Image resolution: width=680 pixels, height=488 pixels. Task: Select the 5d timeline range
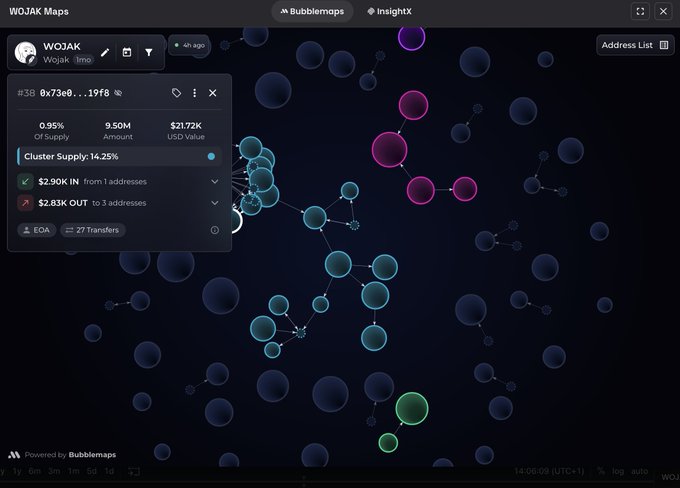coord(91,471)
